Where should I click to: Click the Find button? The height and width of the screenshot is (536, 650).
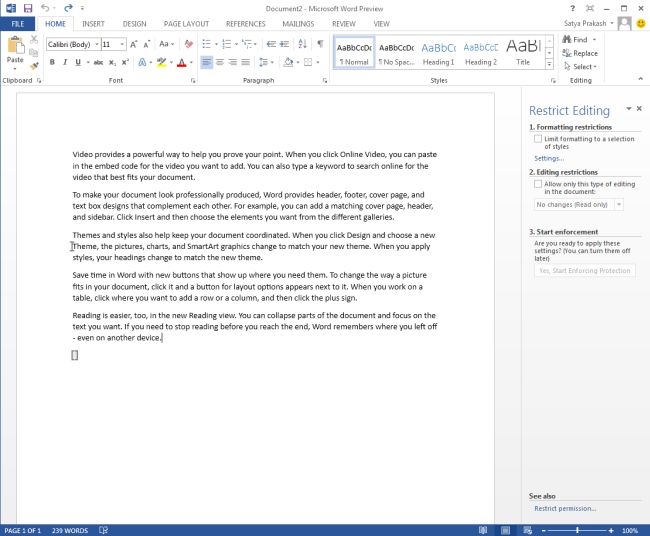(575, 39)
